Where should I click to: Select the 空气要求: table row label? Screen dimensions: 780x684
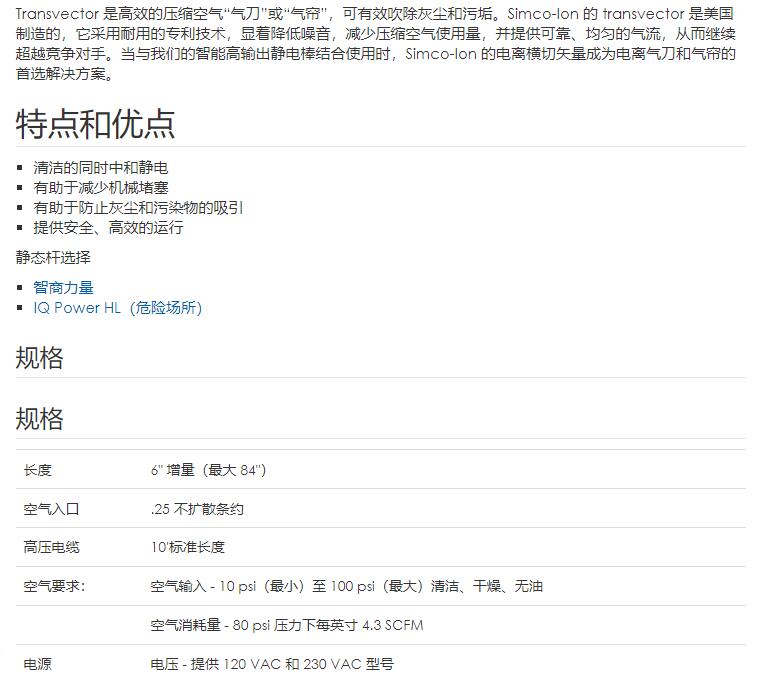(54, 586)
